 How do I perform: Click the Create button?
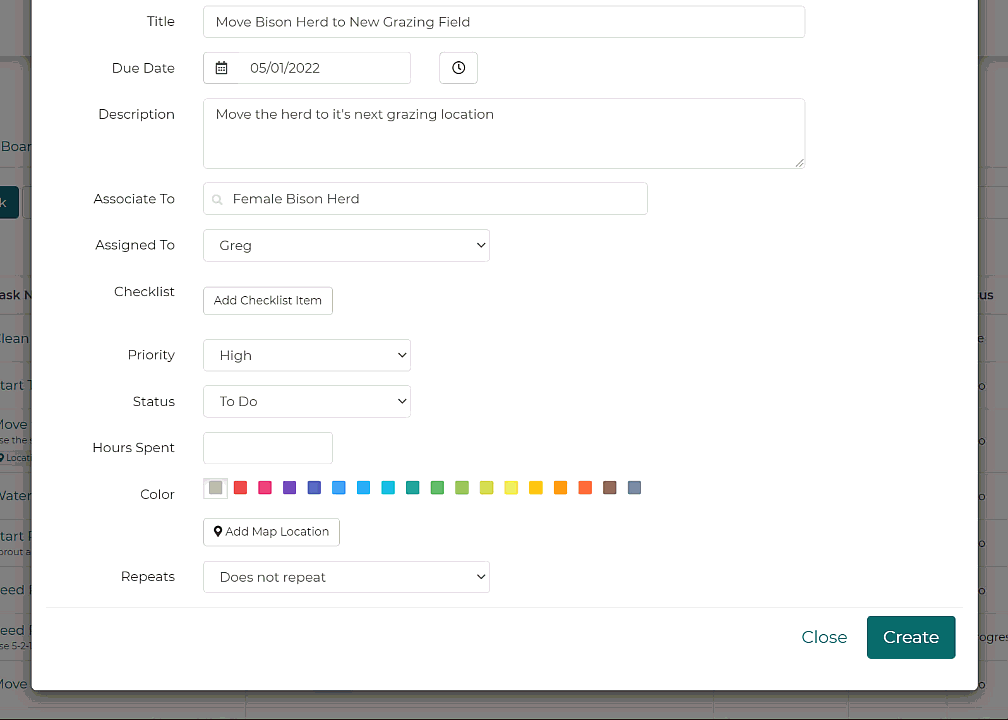pos(910,637)
